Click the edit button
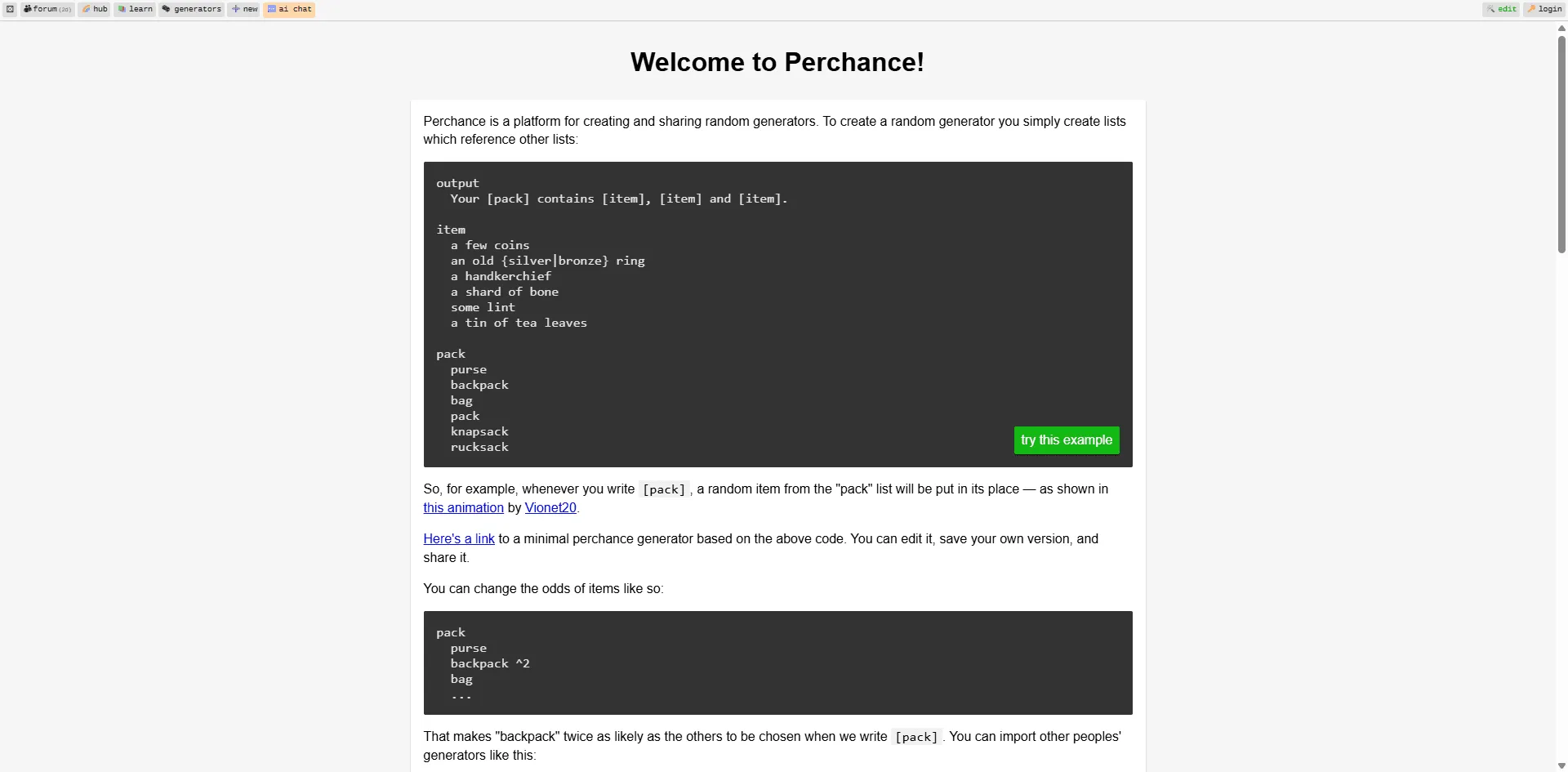The image size is (1568, 772). point(1501,9)
